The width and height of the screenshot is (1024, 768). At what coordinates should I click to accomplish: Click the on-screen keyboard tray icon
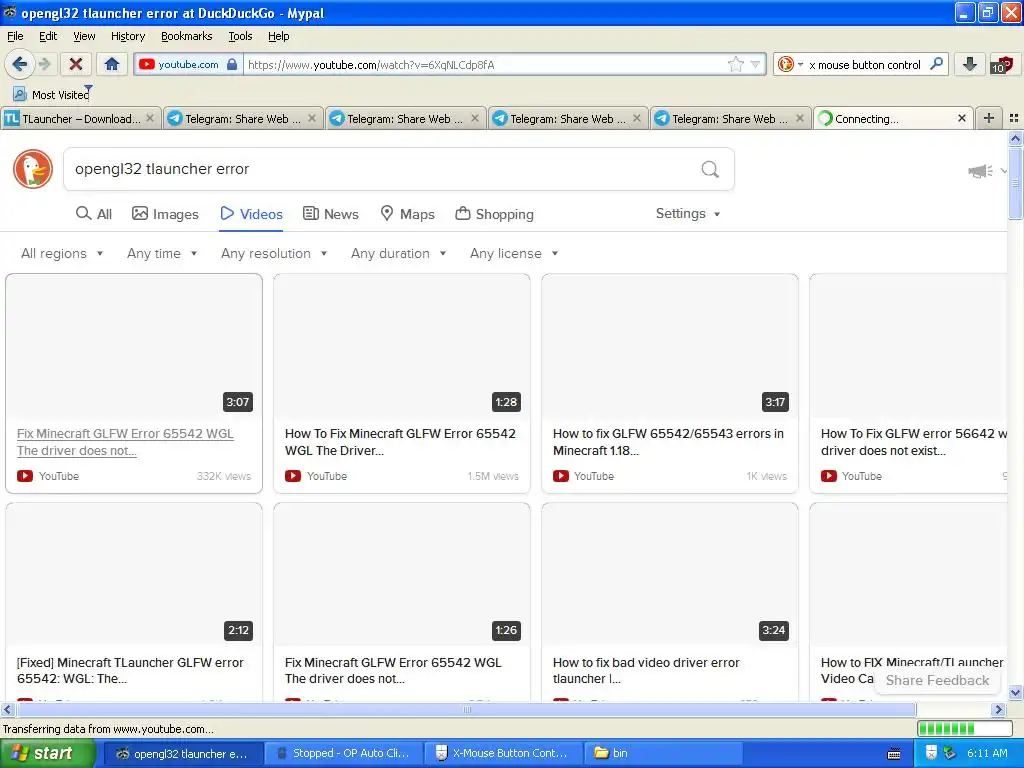(895, 754)
